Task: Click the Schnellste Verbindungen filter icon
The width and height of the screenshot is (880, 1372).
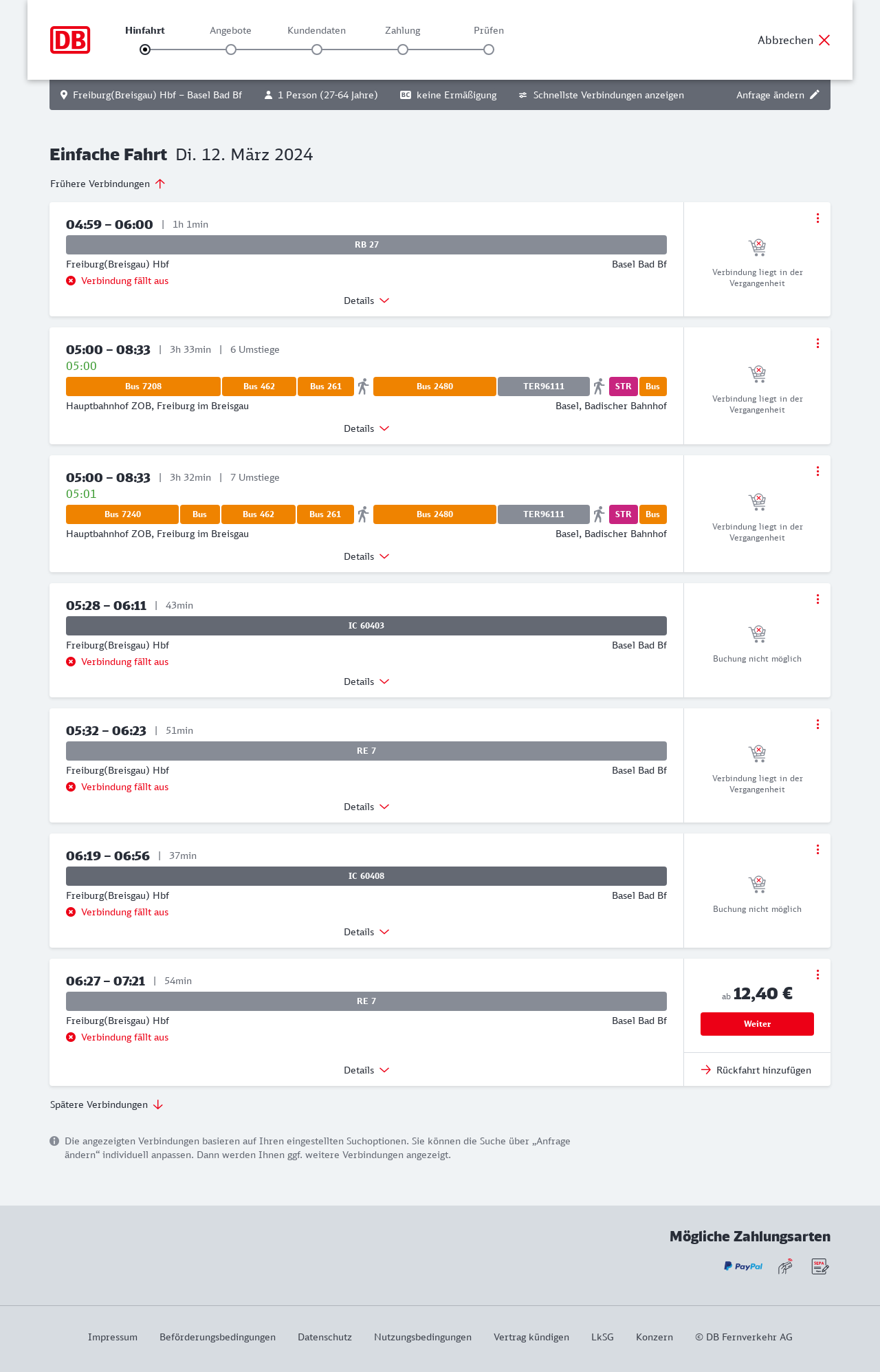Action: (523, 95)
